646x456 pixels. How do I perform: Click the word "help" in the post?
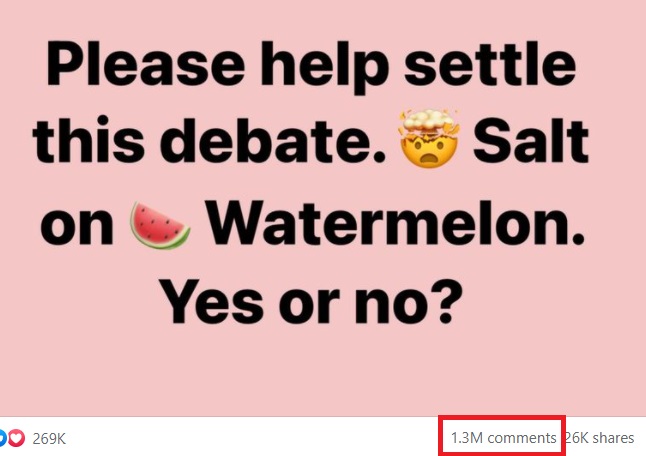coord(325,68)
